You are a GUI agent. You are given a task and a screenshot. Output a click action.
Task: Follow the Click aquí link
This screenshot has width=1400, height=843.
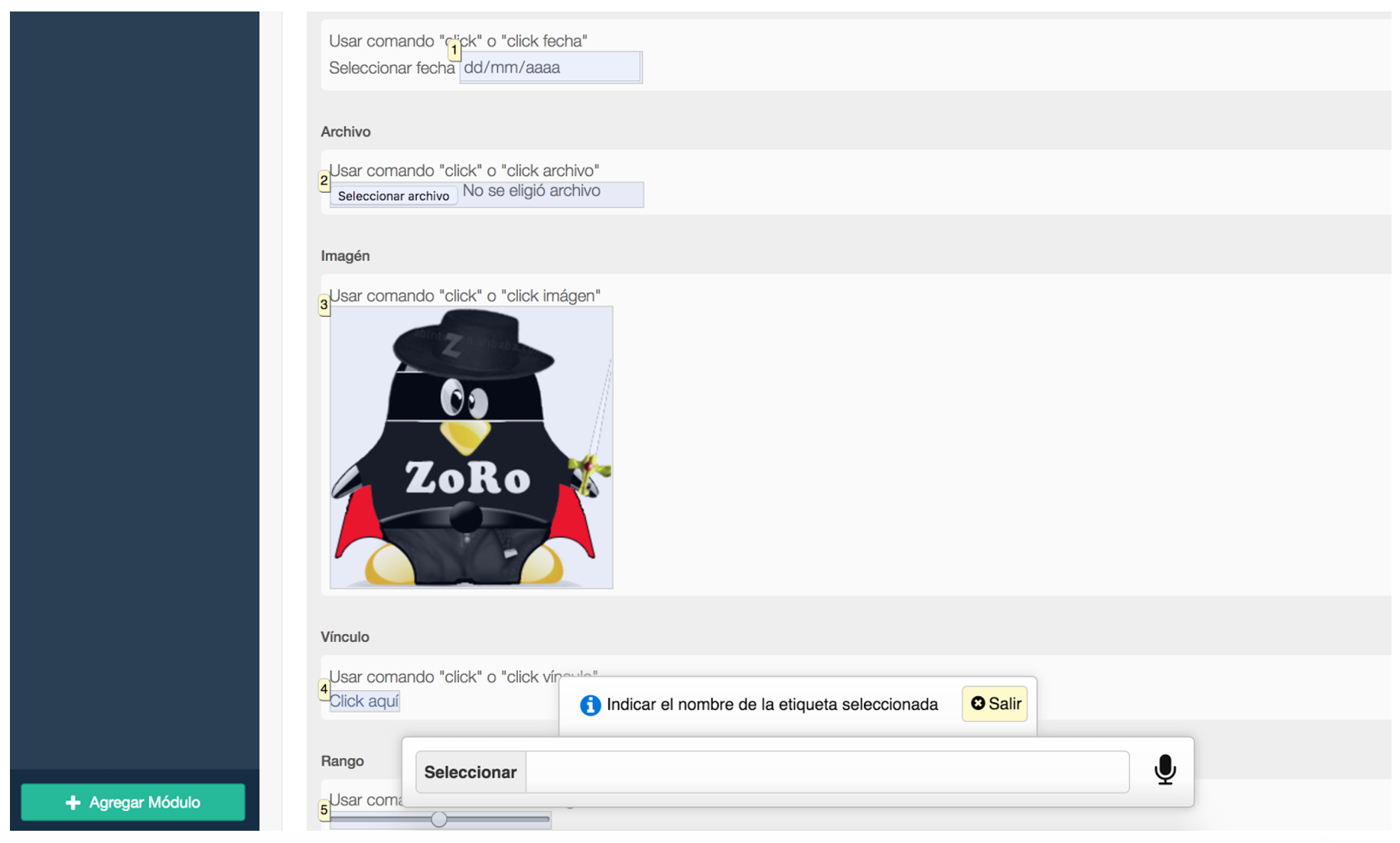364,701
